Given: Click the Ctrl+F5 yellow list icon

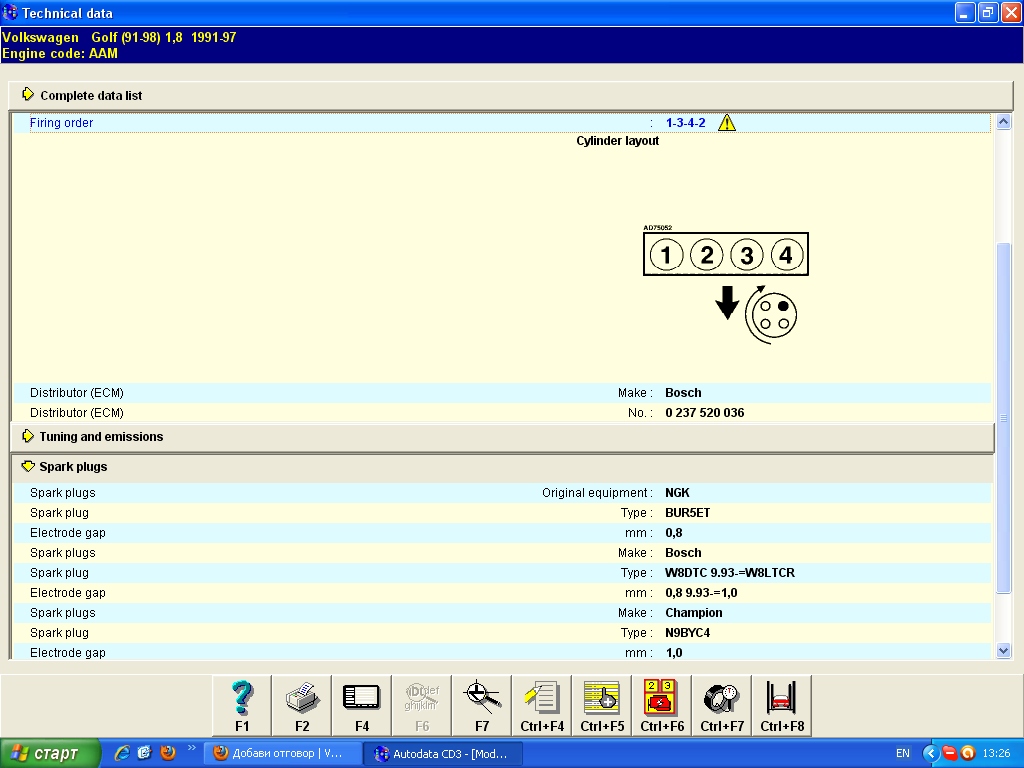Looking at the screenshot, I should (x=602, y=705).
